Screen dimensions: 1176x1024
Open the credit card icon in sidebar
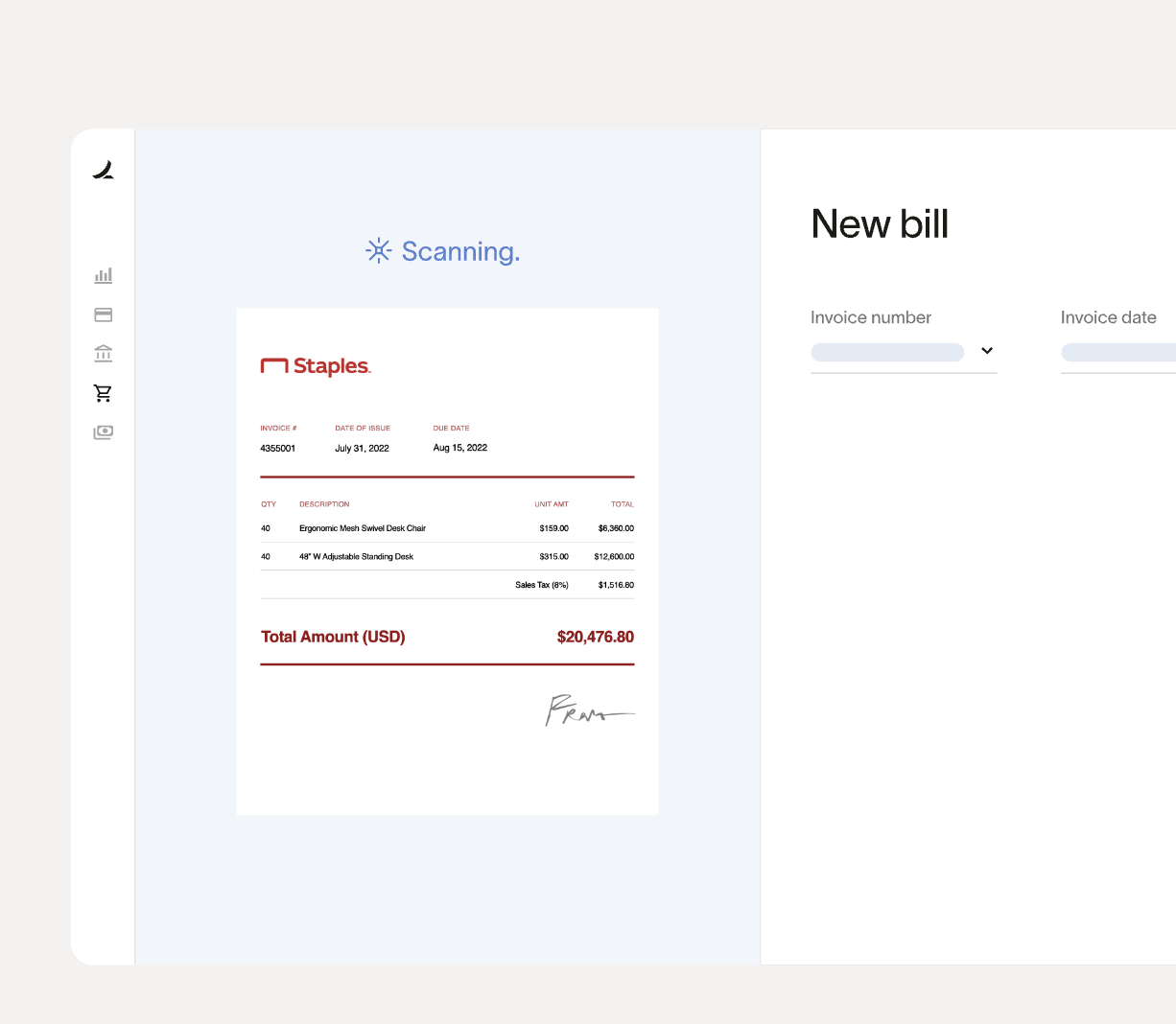[104, 314]
